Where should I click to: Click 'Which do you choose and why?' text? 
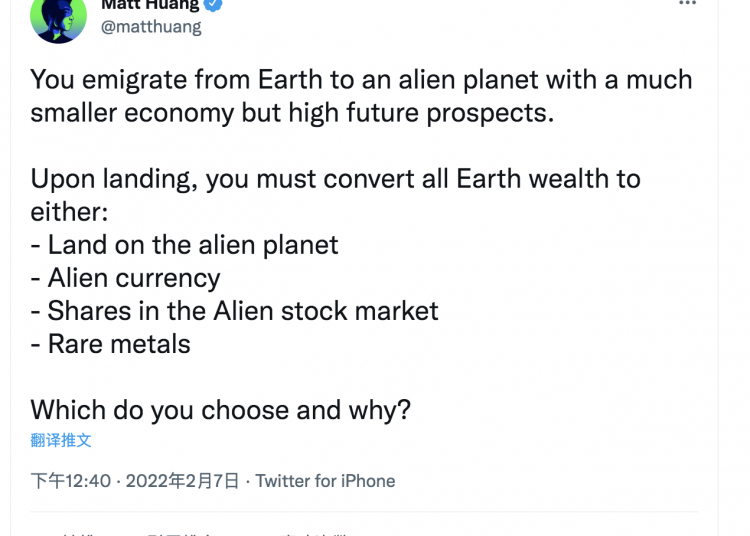[220, 410]
